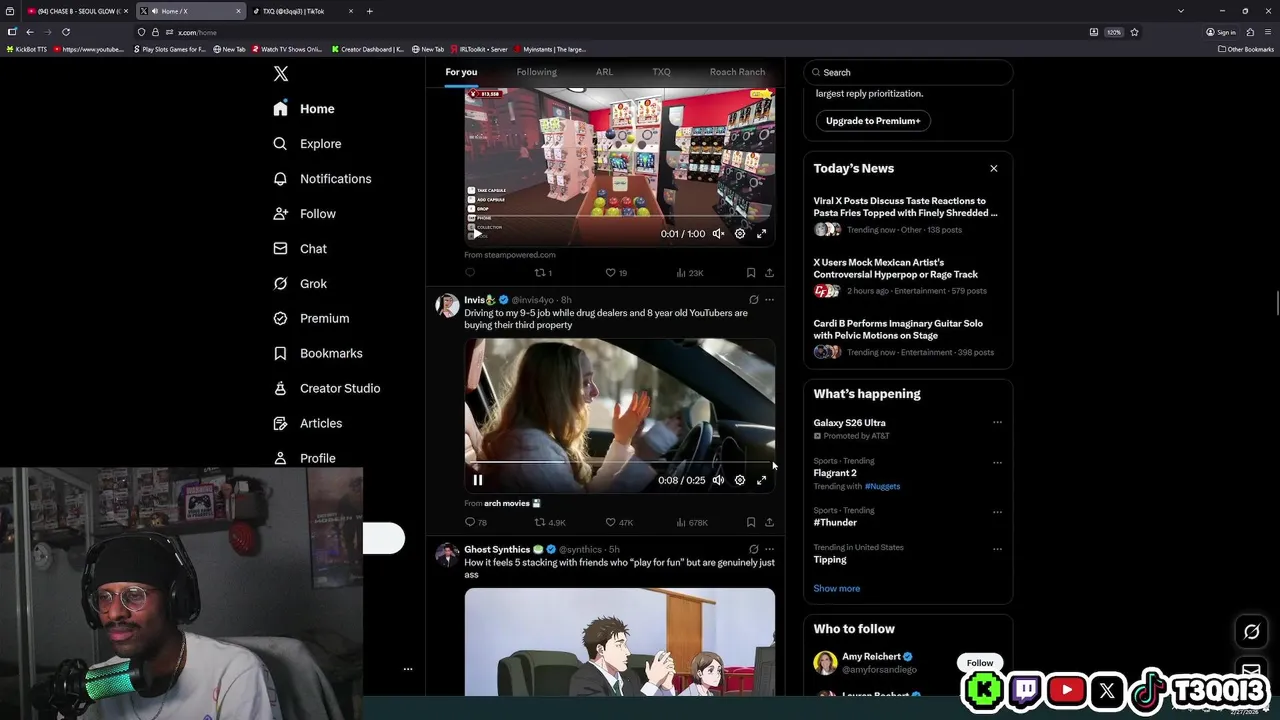
Task: Open Profile from sidebar
Action: click(x=304, y=458)
